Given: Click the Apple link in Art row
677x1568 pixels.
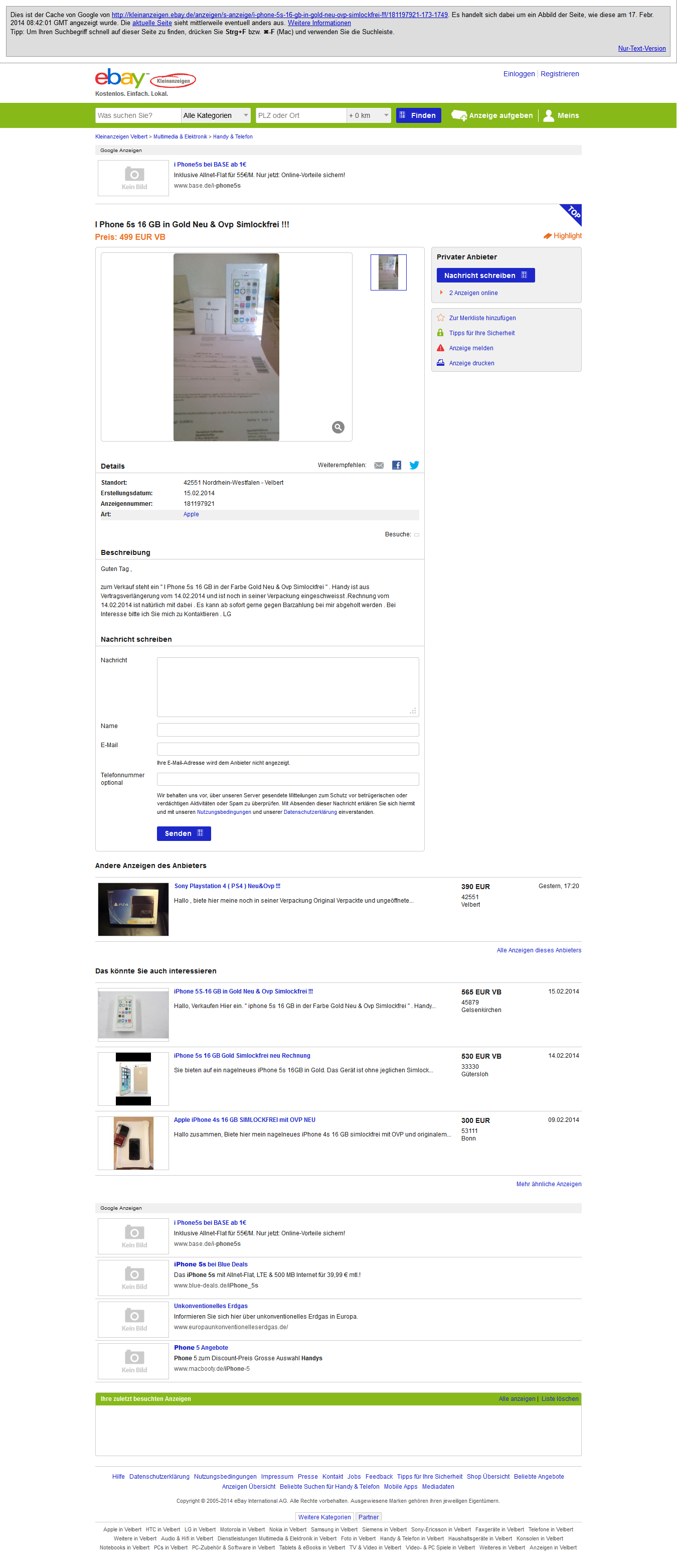Looking at the screenshot, I should tap(191, 514).
